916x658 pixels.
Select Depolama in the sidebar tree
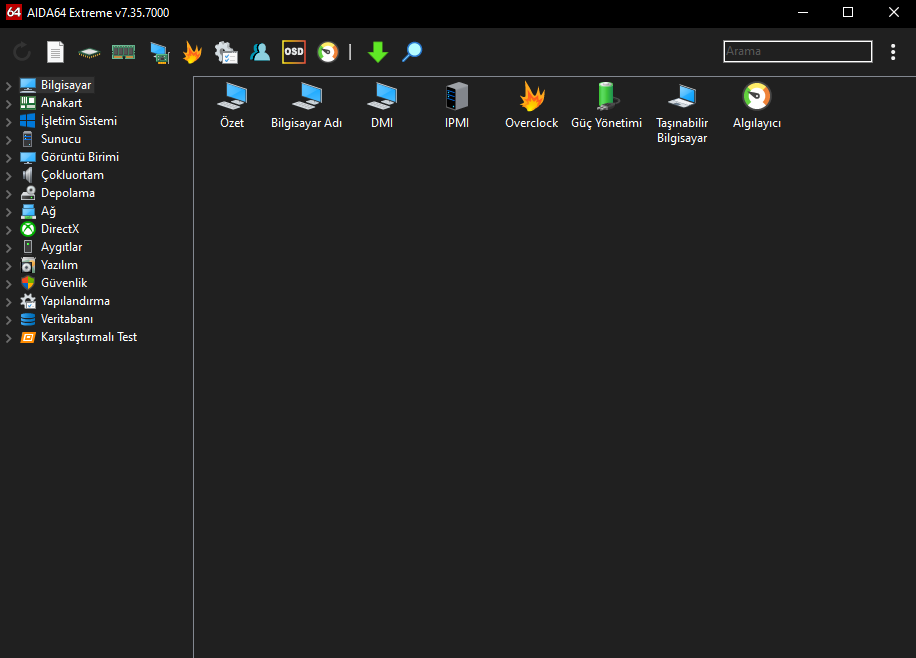(x=68, y=193)
